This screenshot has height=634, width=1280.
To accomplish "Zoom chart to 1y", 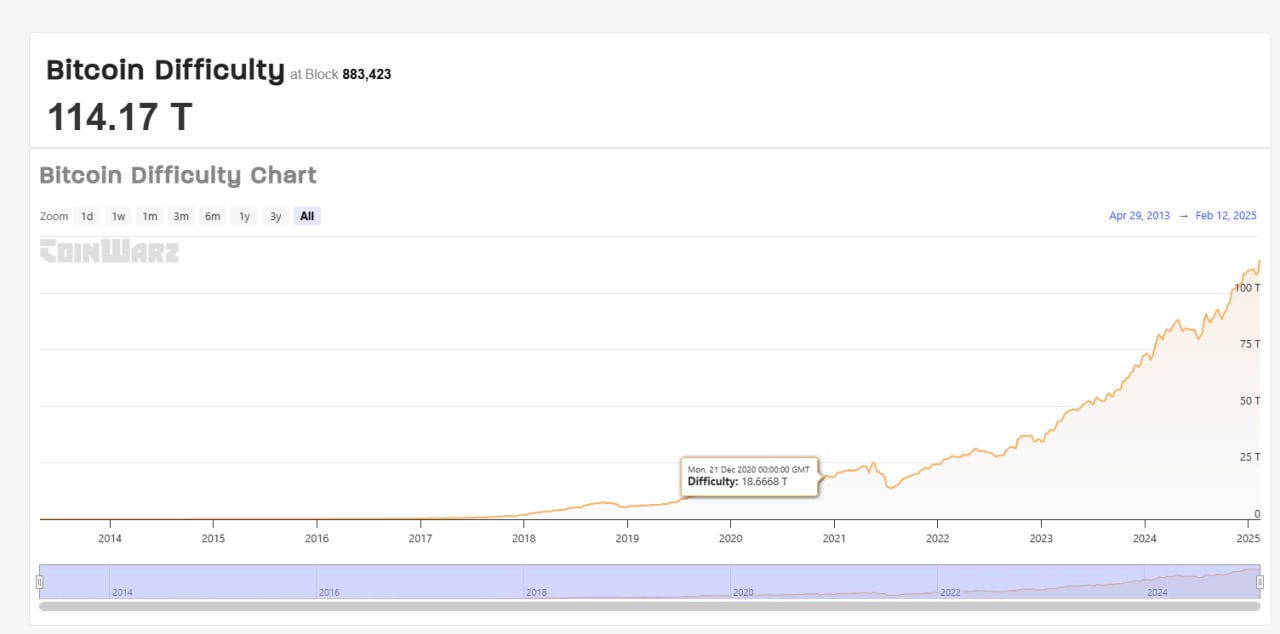I will point(244,216).
